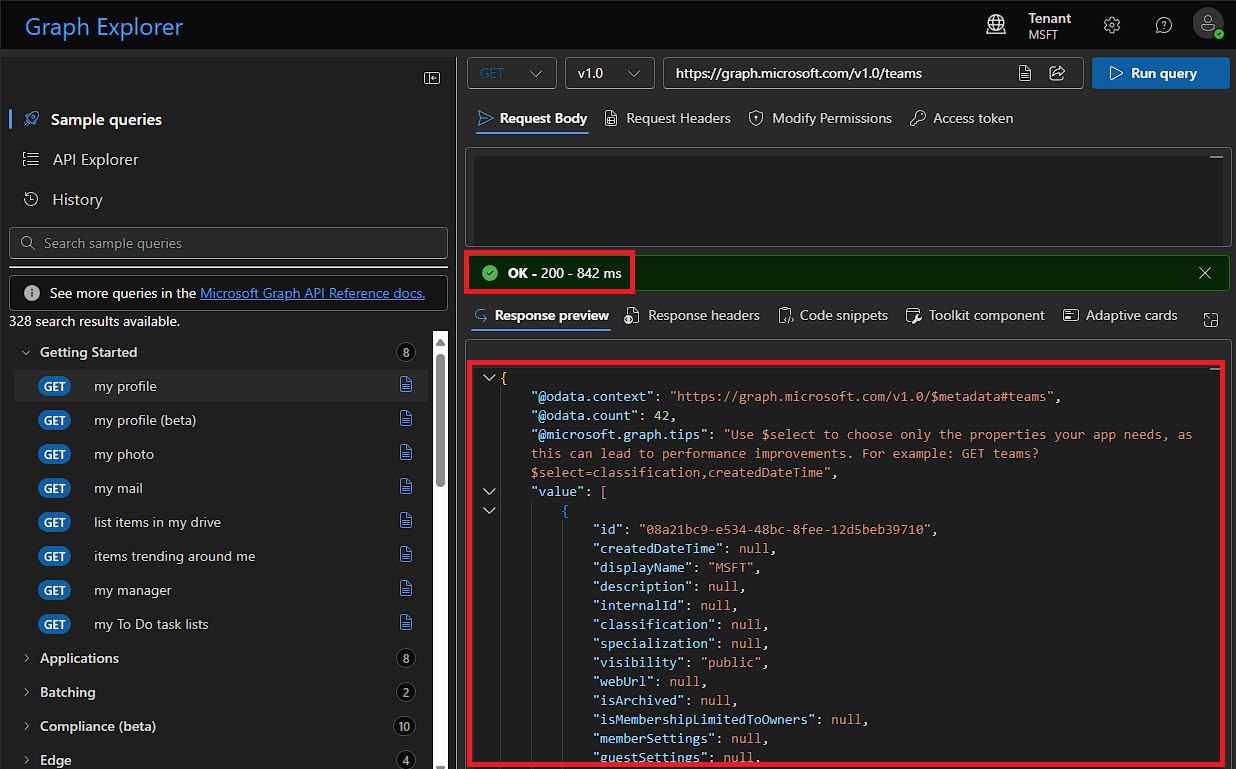Click the share query icon beside the URL
1236x769 pixels.
click(x=1059, y=73)
